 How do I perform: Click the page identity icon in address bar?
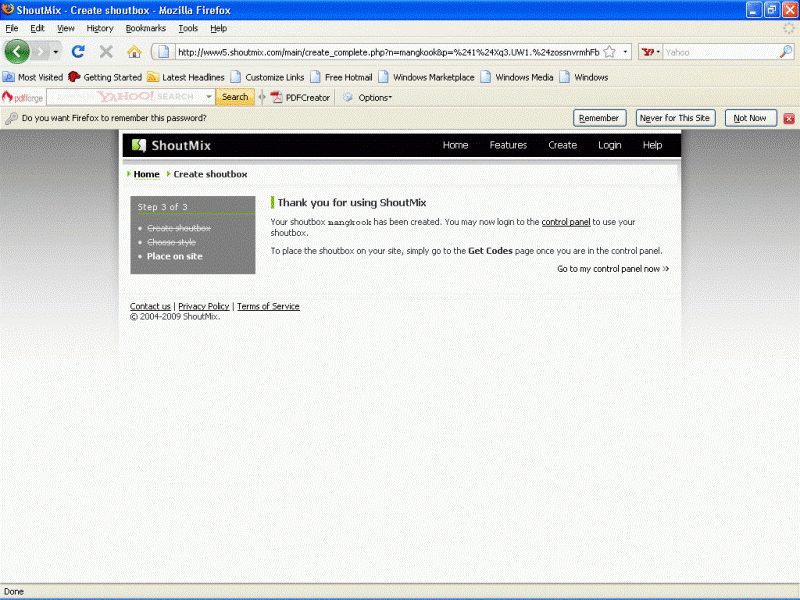coord(163,52)
